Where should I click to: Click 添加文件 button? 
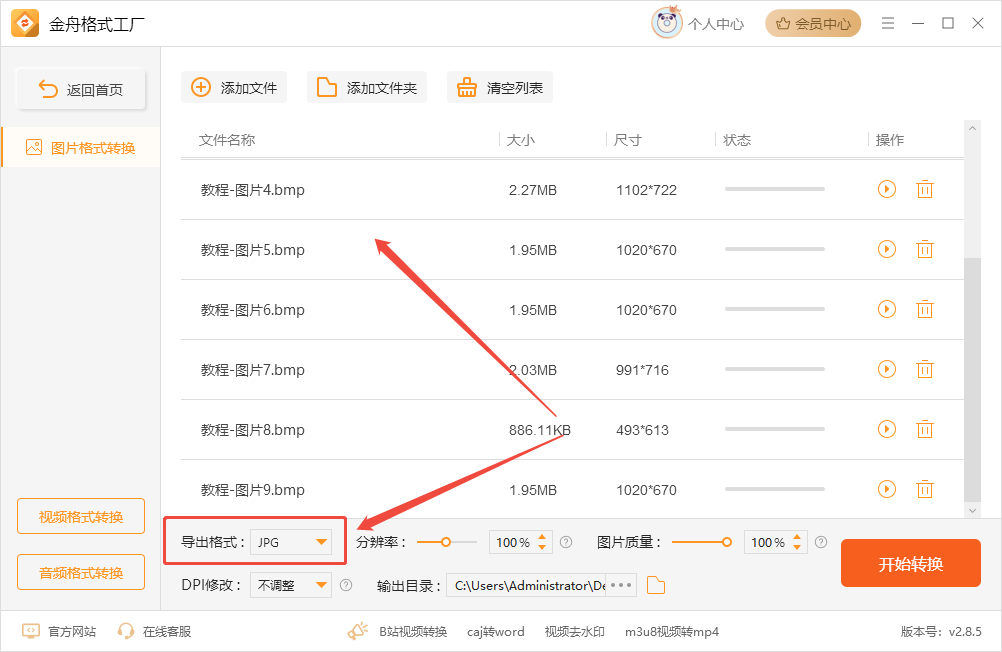coord(234,88)
